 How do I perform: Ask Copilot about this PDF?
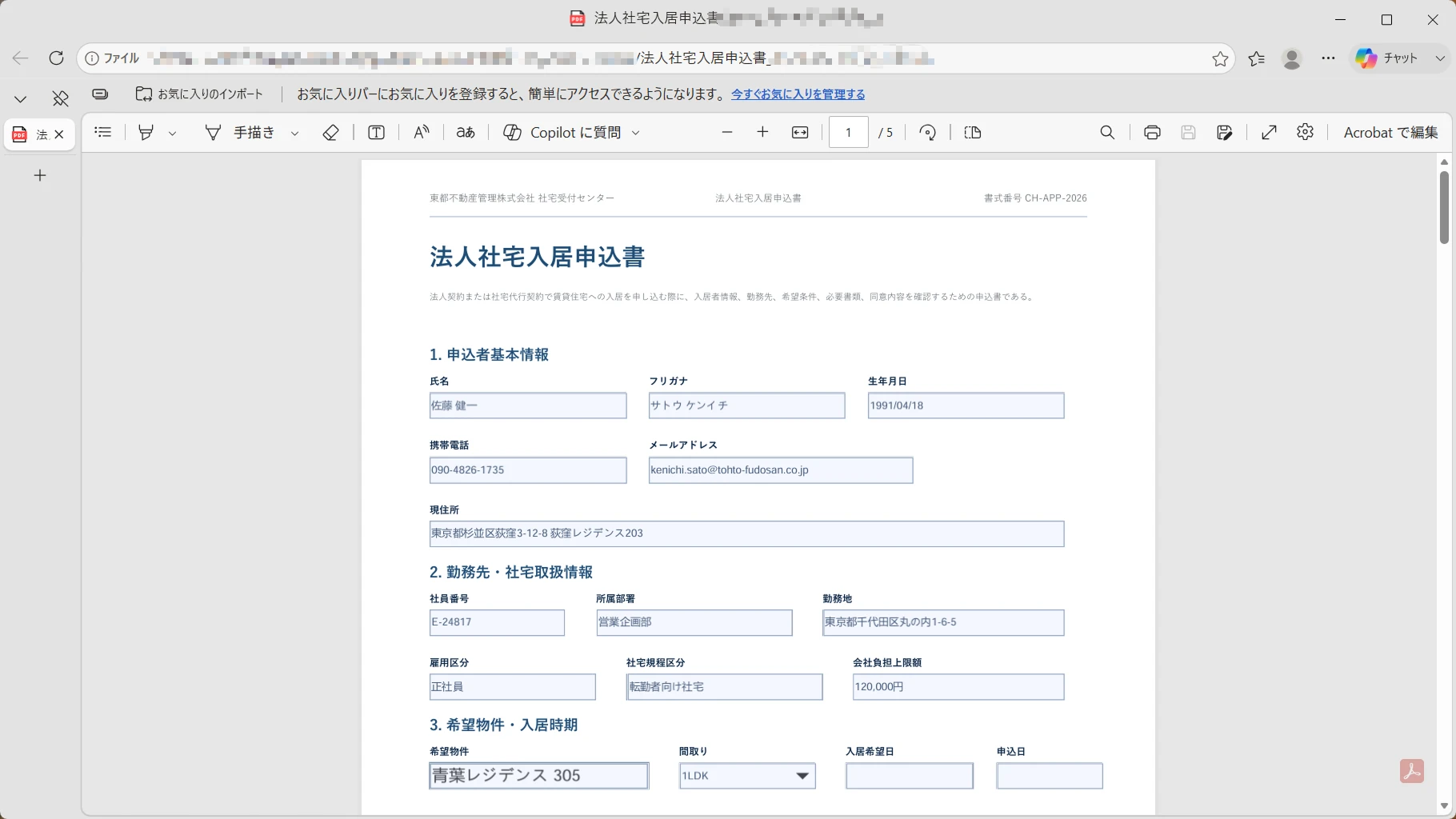click(x=562, y=132)
